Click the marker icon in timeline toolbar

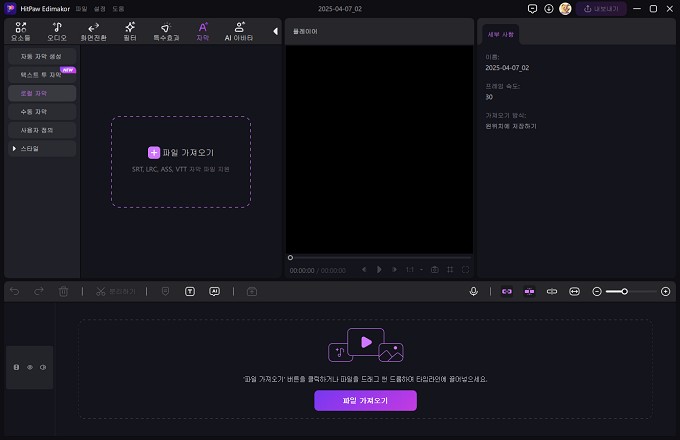[x=165, y=291]
